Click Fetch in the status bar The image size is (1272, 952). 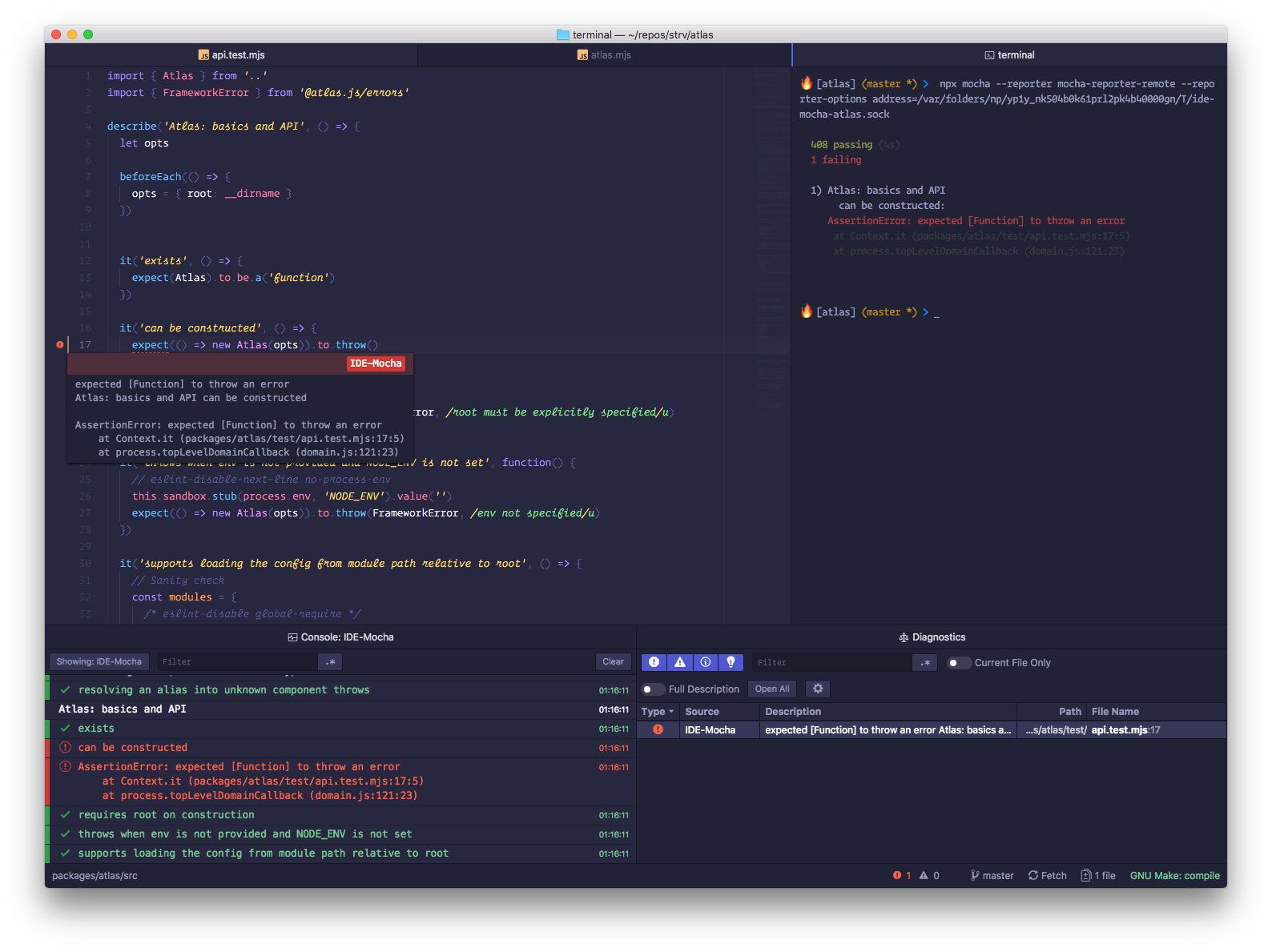[1048, 876]
